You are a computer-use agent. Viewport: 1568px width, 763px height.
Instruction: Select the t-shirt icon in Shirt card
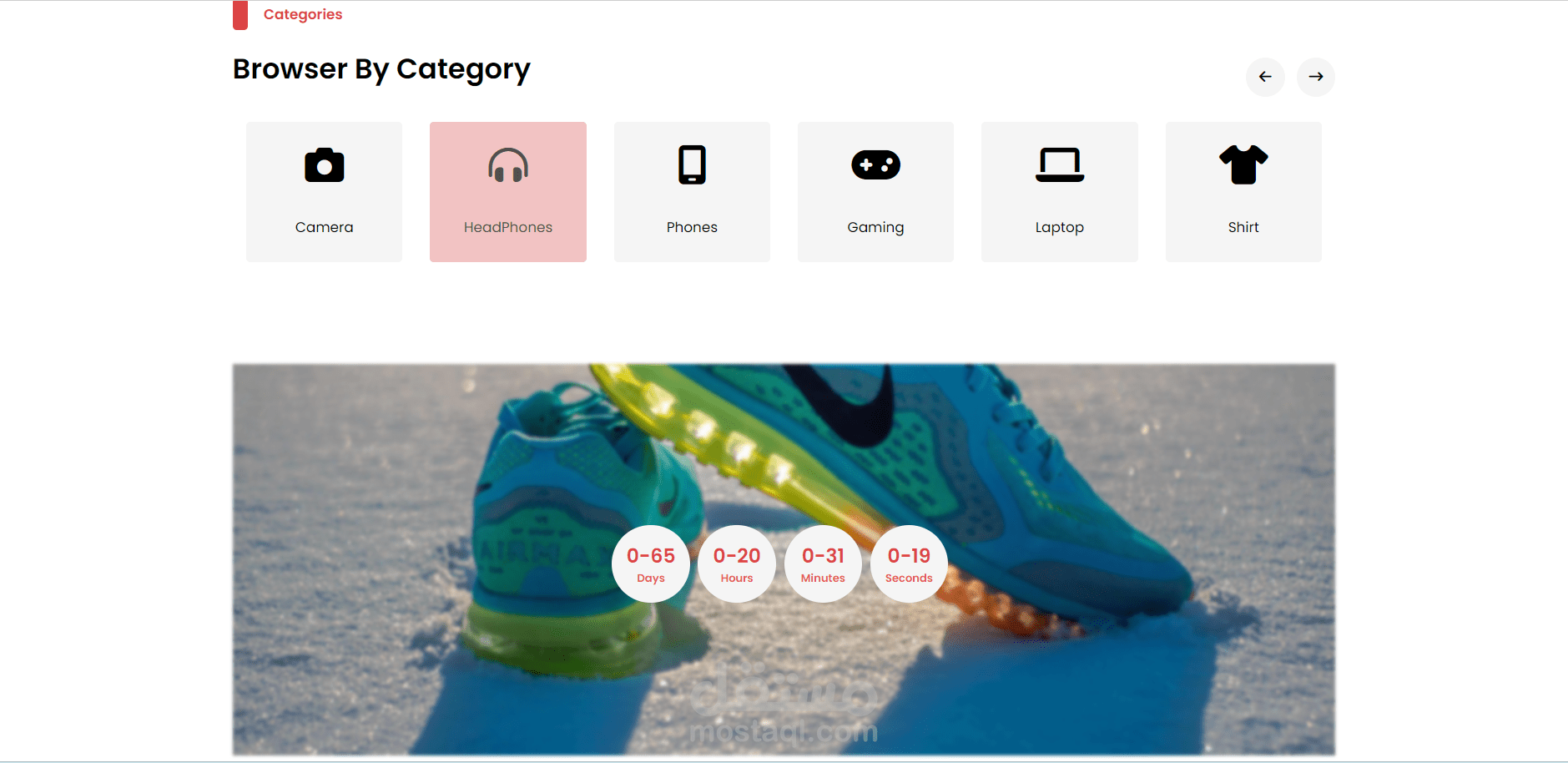(x=1243, y=164)
